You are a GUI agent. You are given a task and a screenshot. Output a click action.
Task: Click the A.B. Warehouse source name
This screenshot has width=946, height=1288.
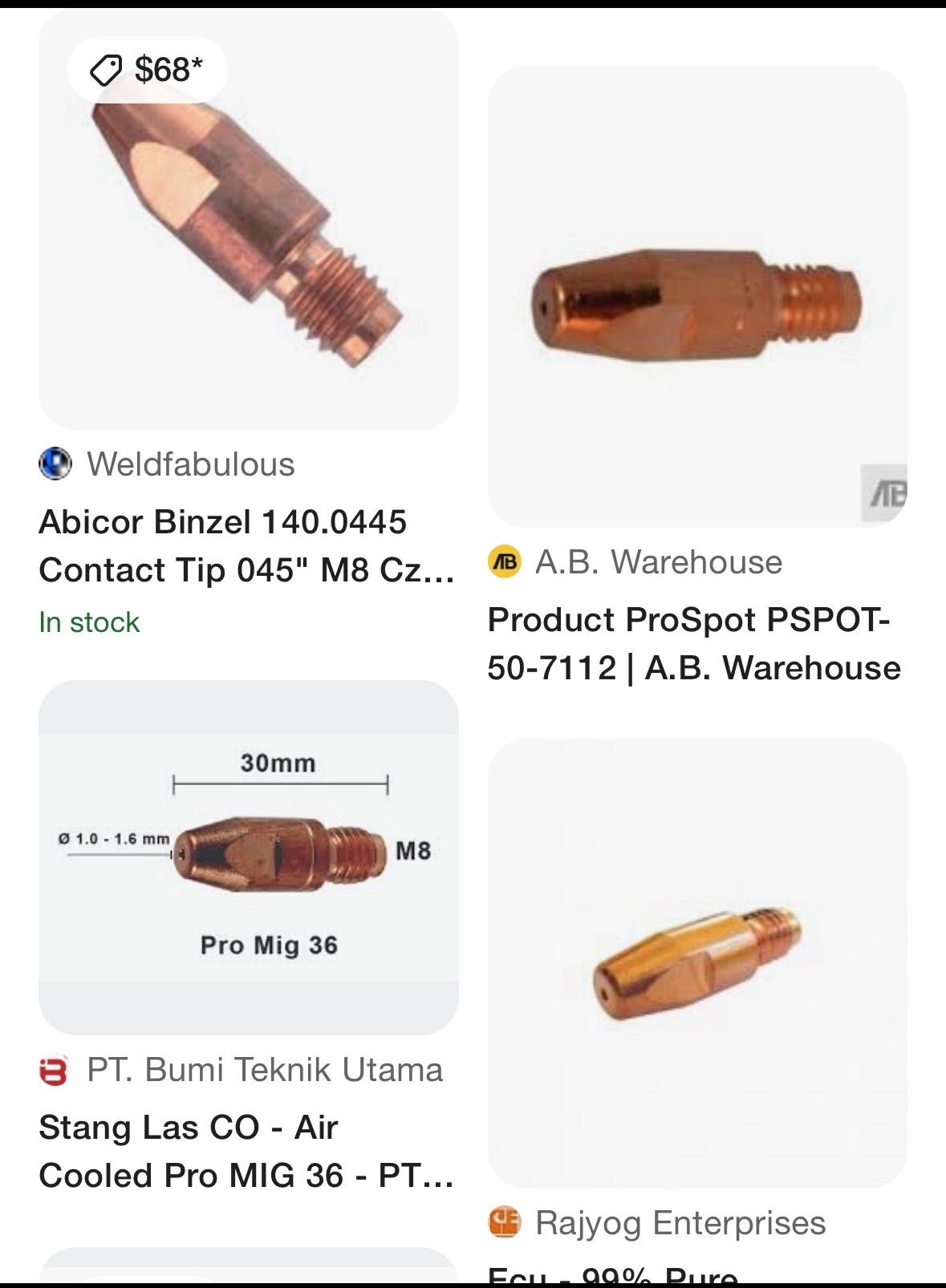coord(659,562)
